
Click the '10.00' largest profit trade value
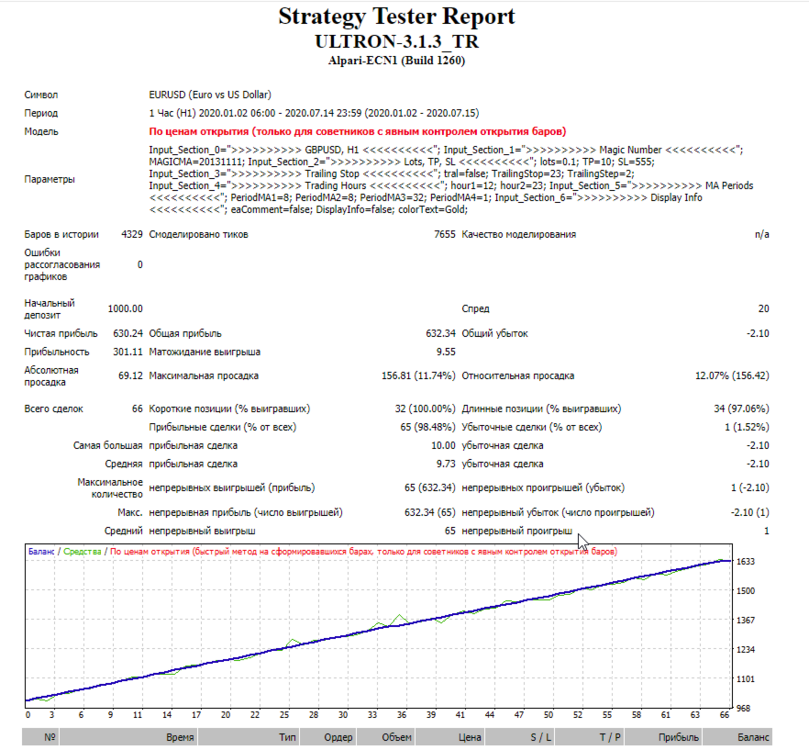point(443,446)
